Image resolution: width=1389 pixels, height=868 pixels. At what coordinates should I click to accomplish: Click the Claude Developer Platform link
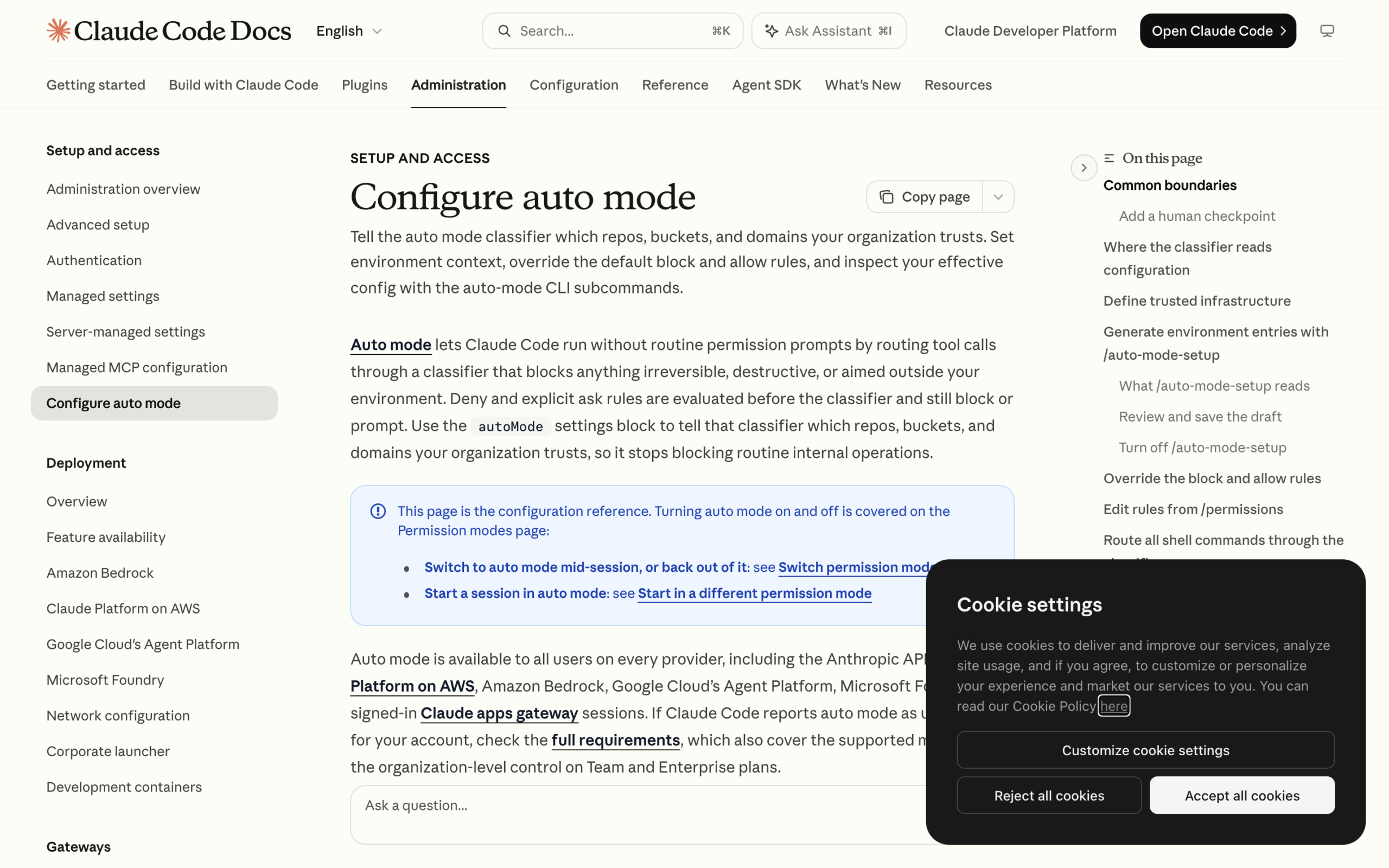(1030, 31)
